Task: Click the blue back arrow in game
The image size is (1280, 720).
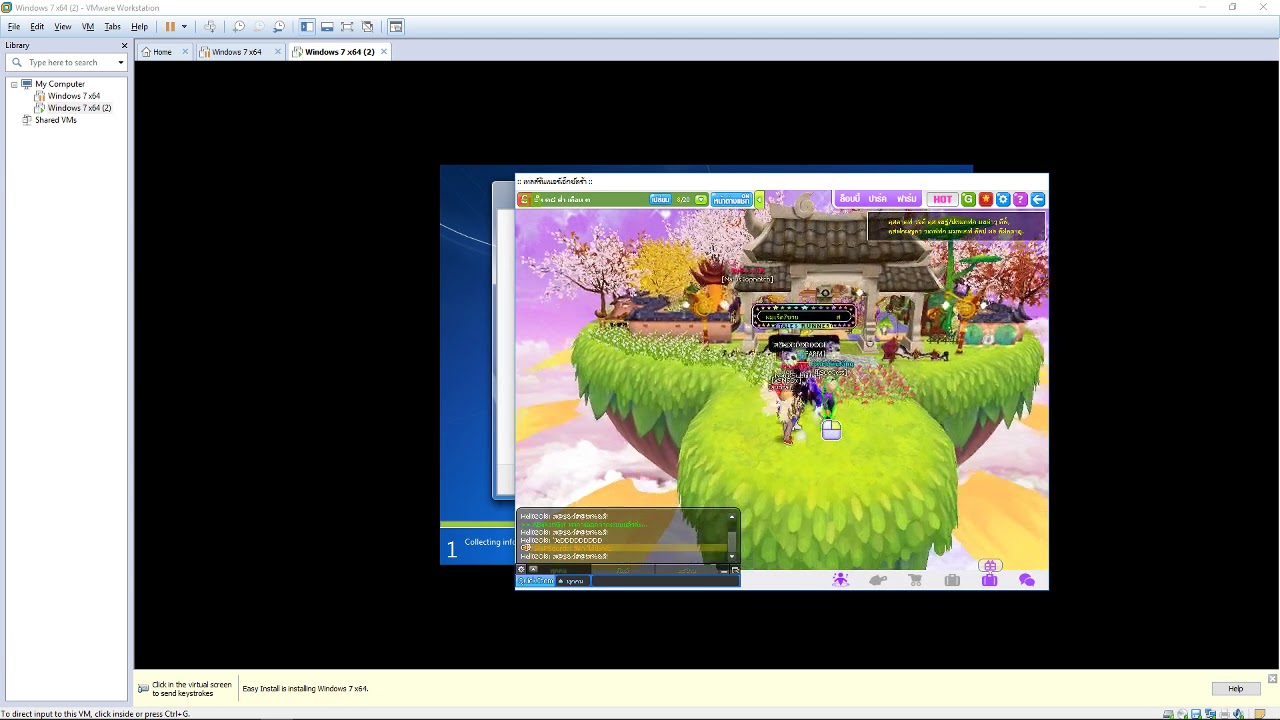Action: click(x=1038, y=199)
